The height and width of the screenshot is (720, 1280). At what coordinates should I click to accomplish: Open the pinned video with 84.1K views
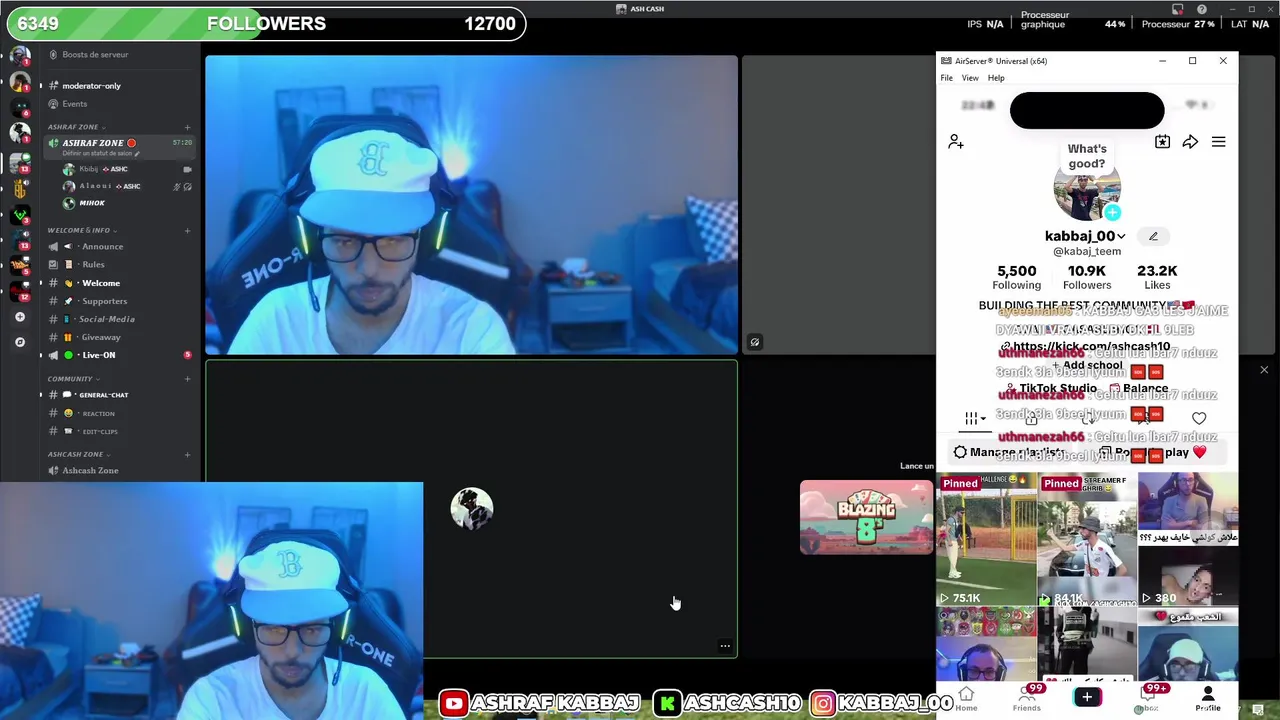click(x=1087, y=540)
